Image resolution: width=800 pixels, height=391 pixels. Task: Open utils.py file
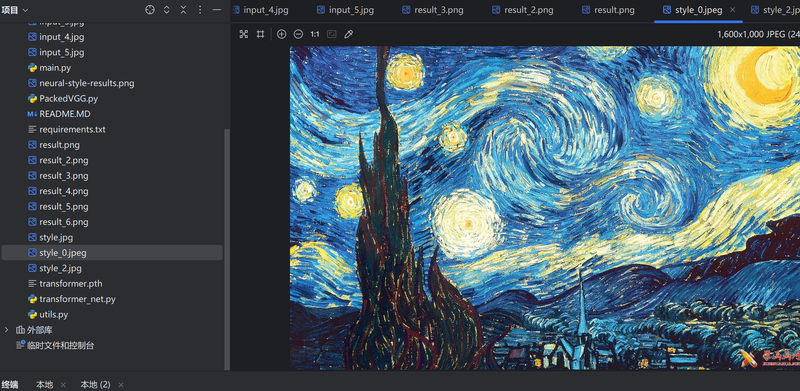54,314
